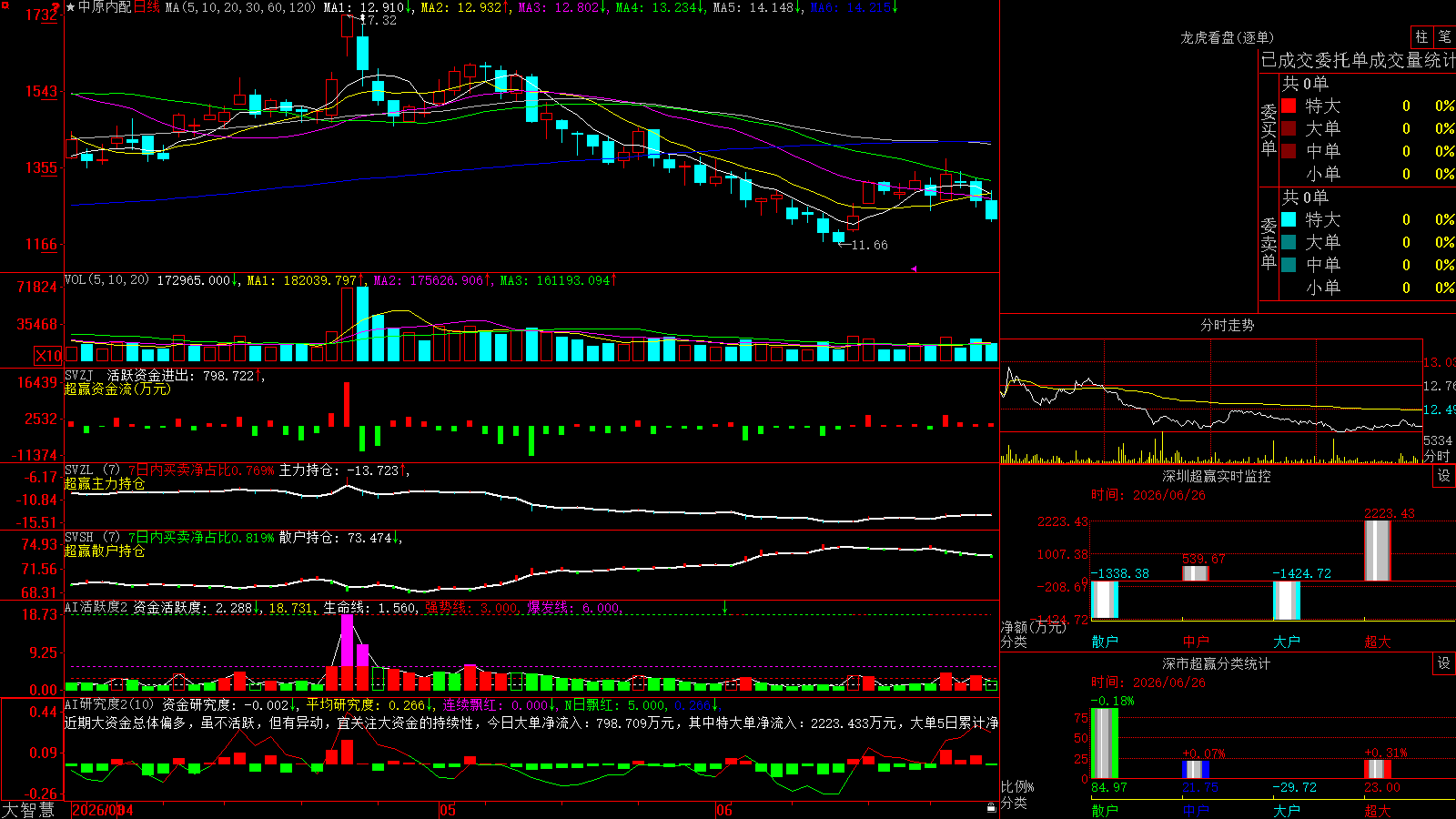
Task: Click the 中户 bar valued 539.67
Action: coord(1196,573)
